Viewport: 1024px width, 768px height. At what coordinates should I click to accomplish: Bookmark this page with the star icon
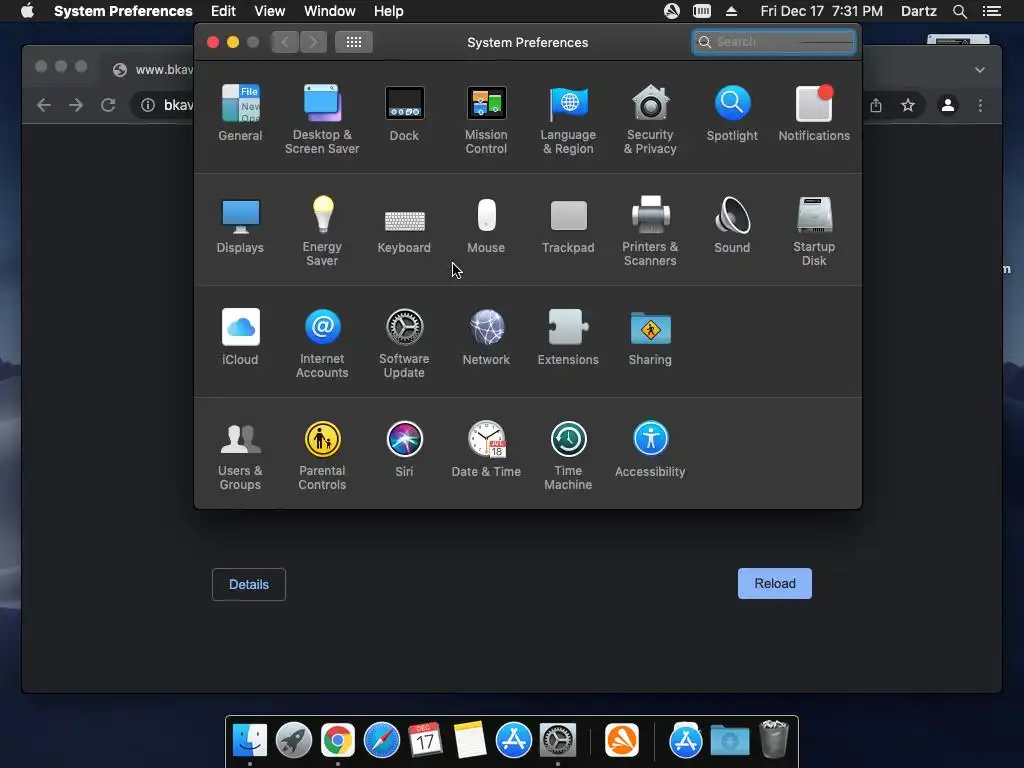click(x=908, y=105)
